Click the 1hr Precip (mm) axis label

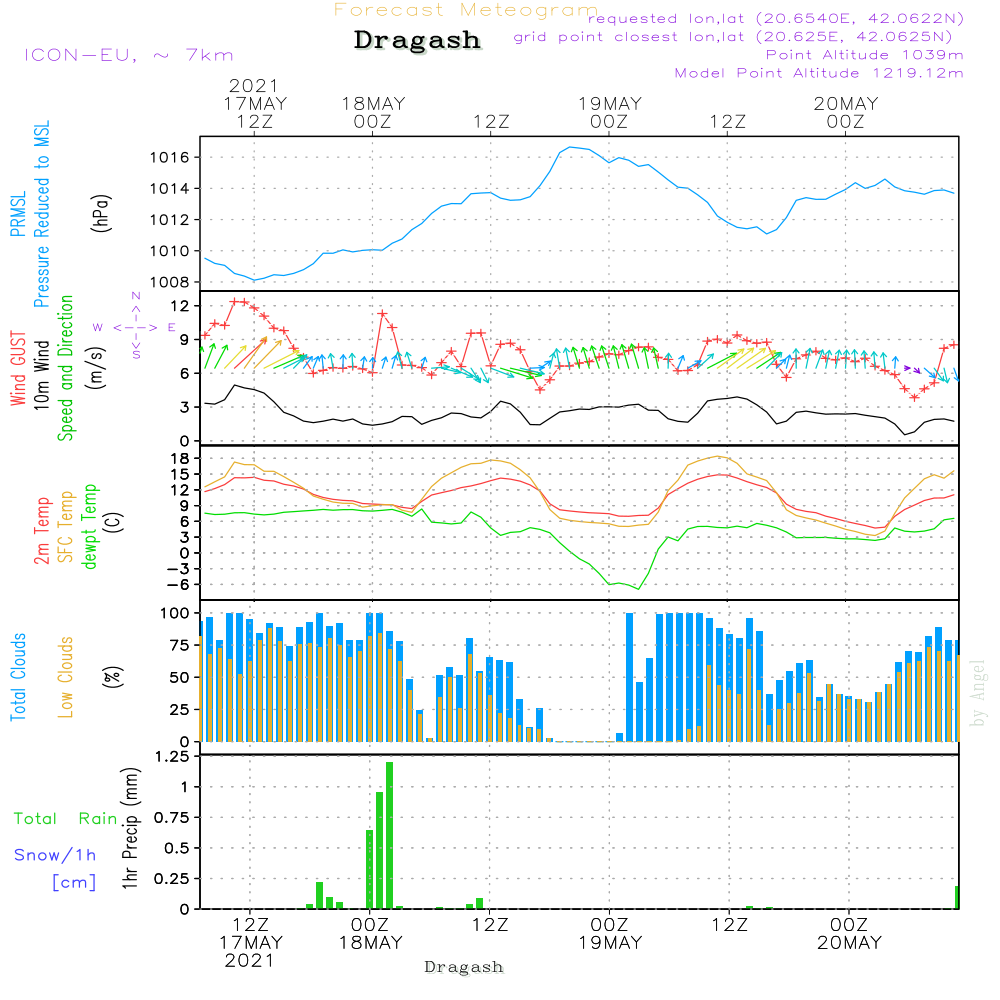click(x=130, y=828)
